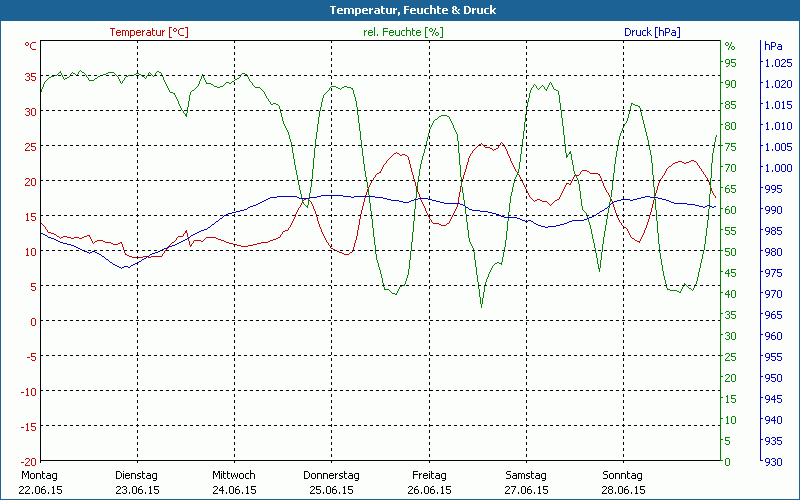The width and height of the screenshot is (800, 500).
Task: Click the 'Samstag' day label
Action: [x=526, y=475]
